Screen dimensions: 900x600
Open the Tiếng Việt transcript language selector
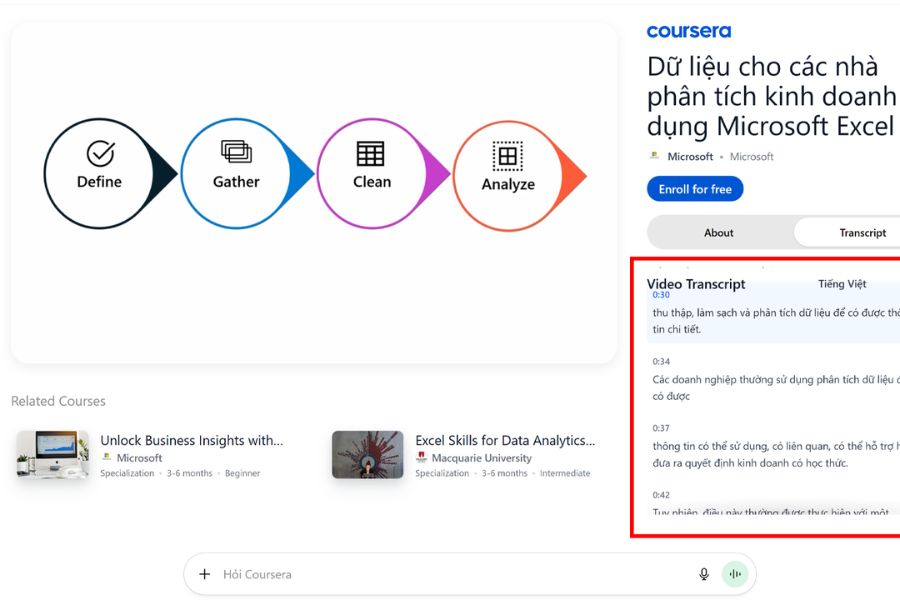(x=842, y=284)
